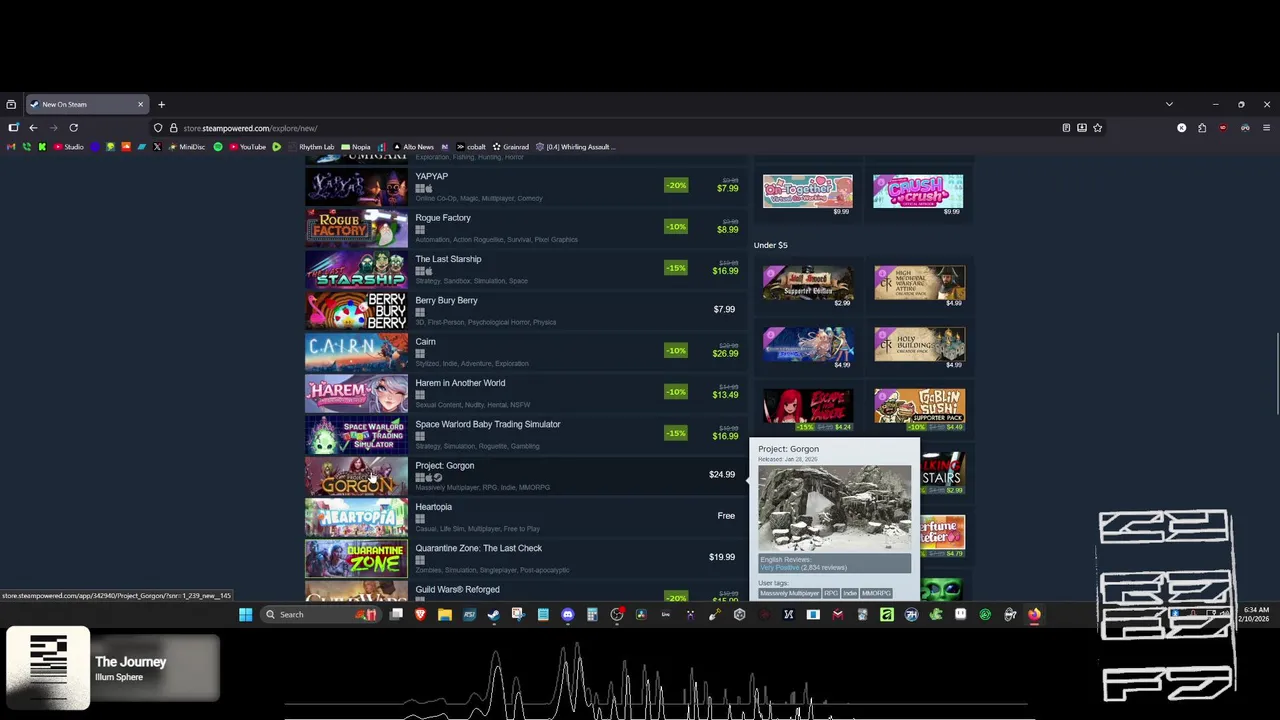Open The Last Starship listing

526,269
